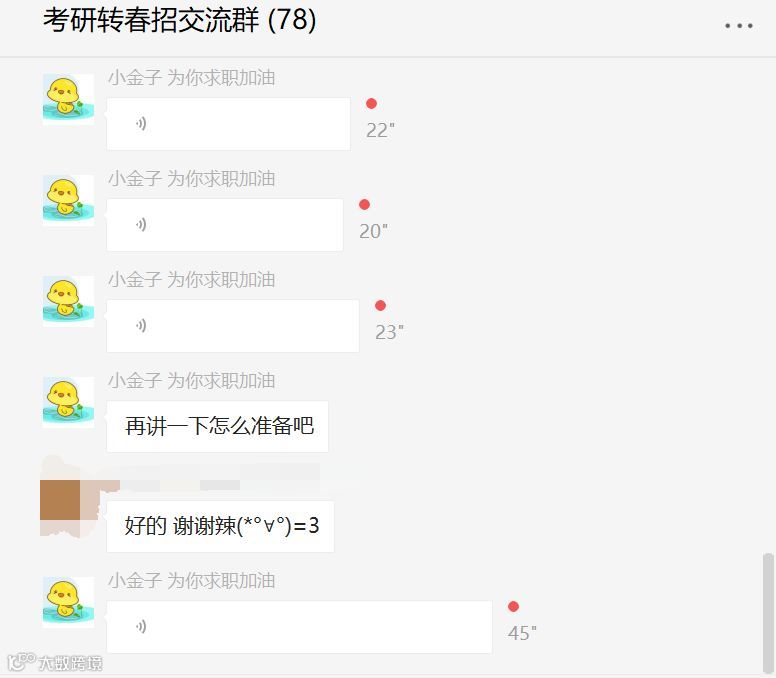Click the unread red dot by the 22" message
This screenshot has width=776, height=678.
[x=371, y=103]
